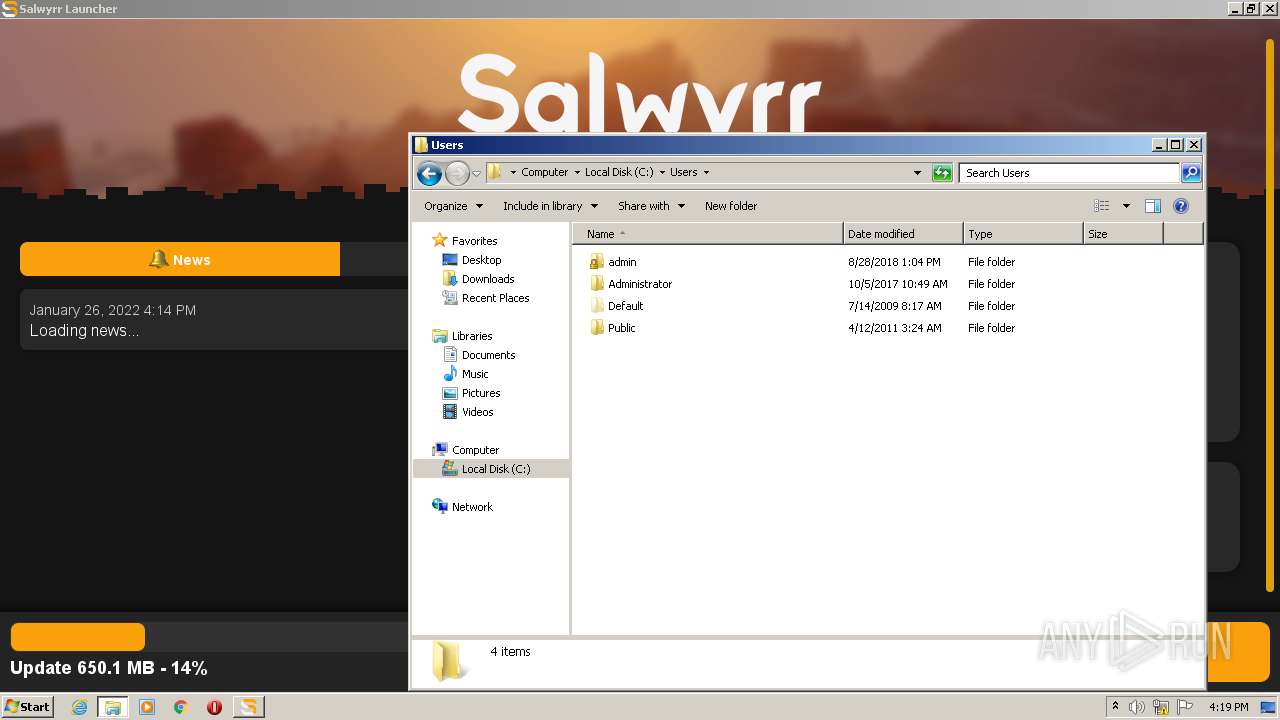
Task: Open Downloads in Favorites
Action: (488, 279)
